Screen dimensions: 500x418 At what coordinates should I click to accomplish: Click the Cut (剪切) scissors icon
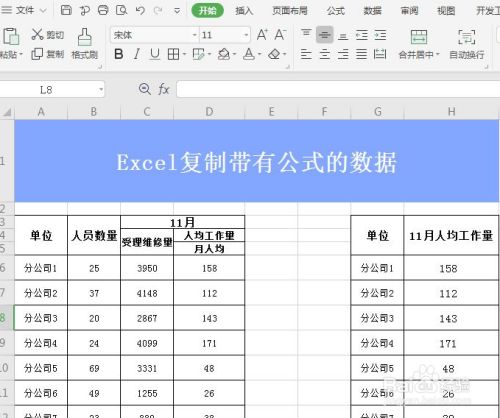[x=37, y=34]
